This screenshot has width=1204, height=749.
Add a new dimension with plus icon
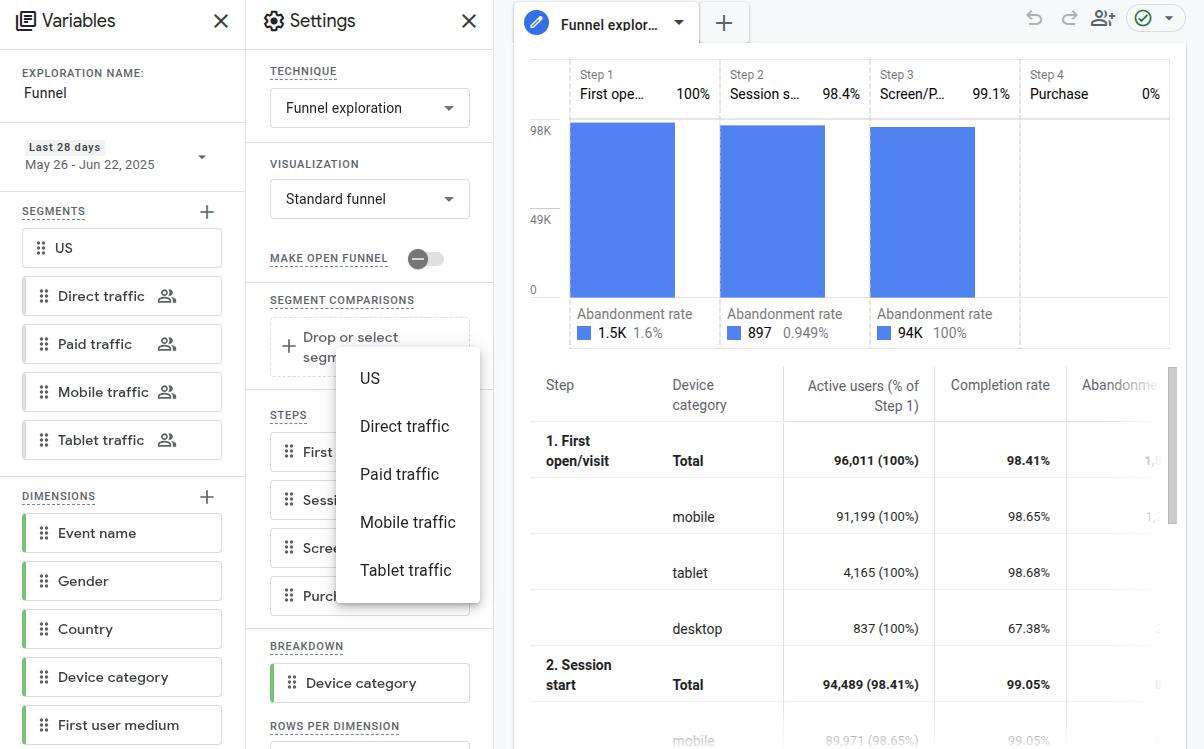click(207, 497)
